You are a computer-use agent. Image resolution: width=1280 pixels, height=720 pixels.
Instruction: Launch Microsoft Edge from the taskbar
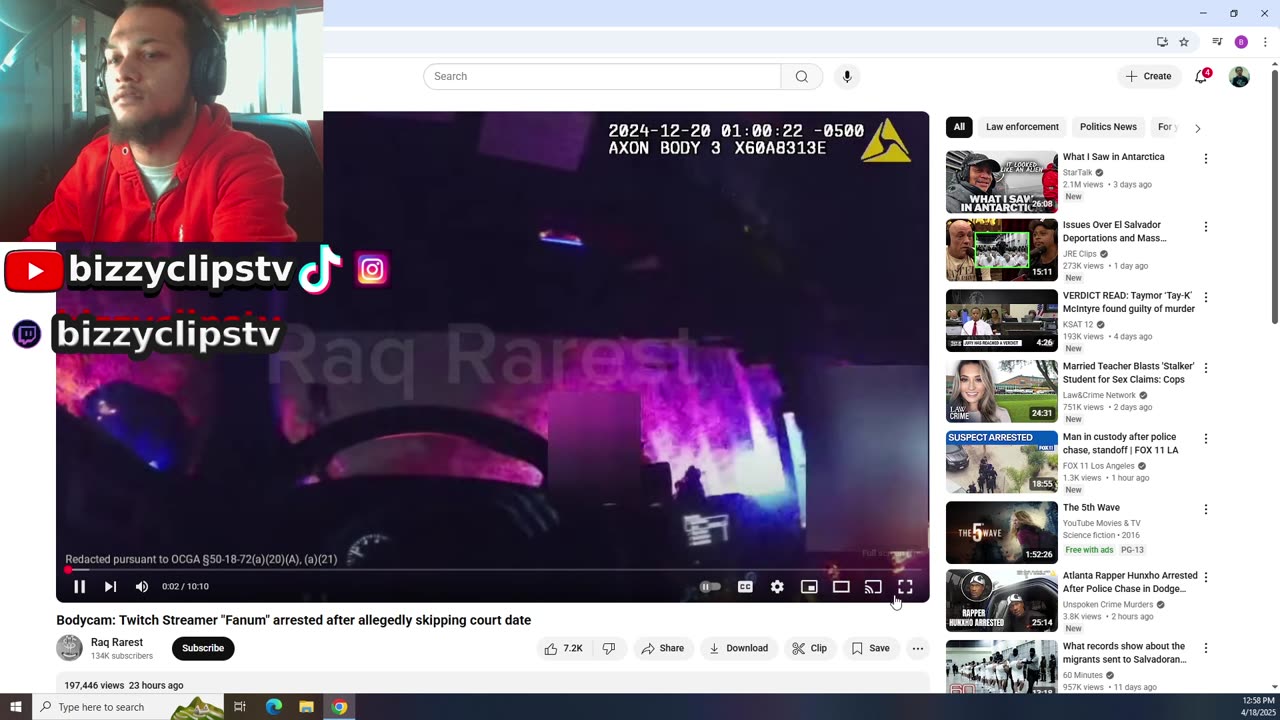coord(273,707)
